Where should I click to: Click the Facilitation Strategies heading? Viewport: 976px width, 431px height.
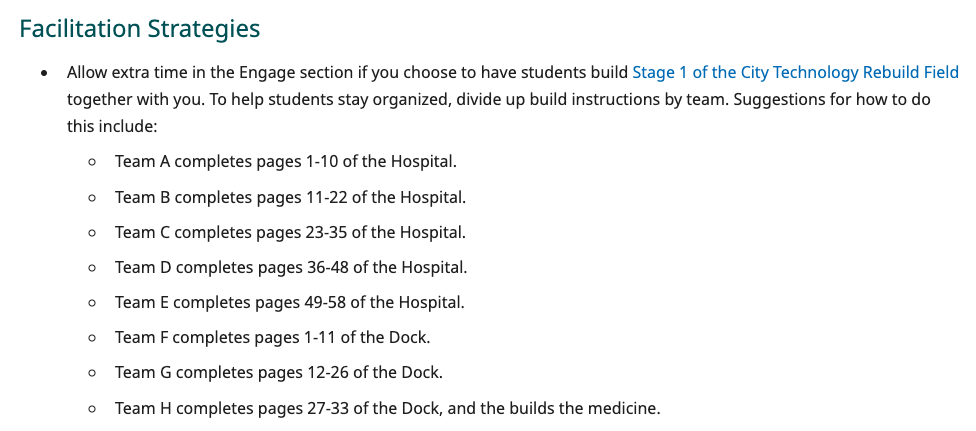pyautogui.click(x=140, y=28)
